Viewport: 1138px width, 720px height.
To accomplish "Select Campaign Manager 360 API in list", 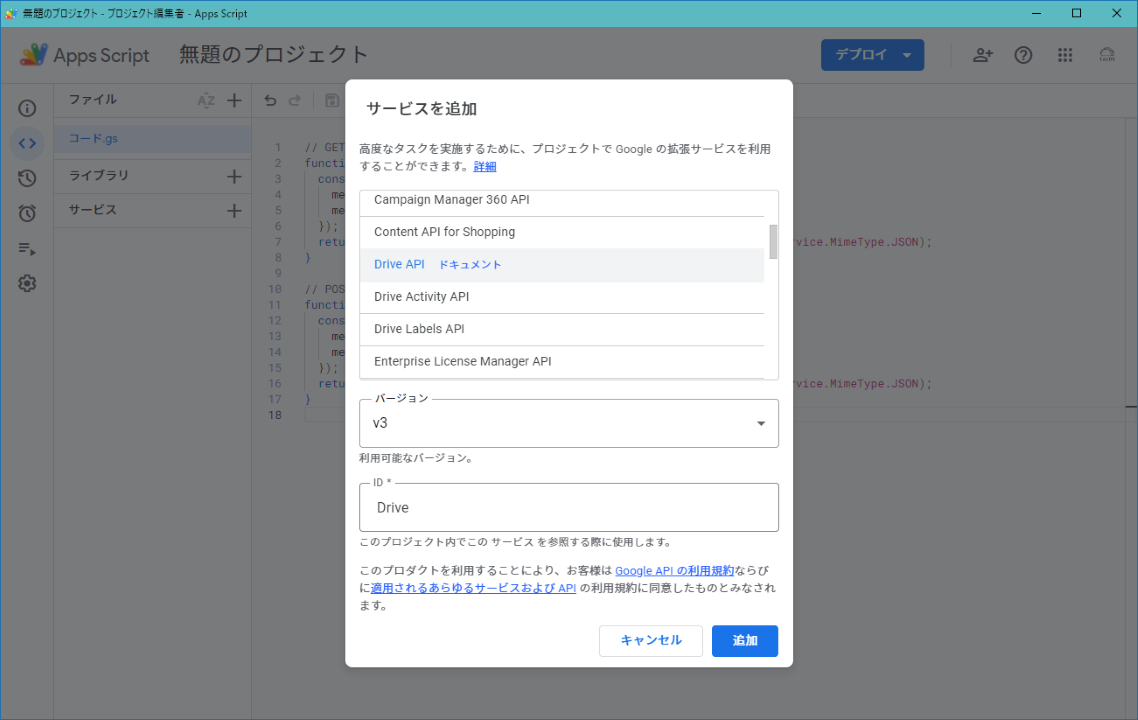I will click(x=562, y=200).
